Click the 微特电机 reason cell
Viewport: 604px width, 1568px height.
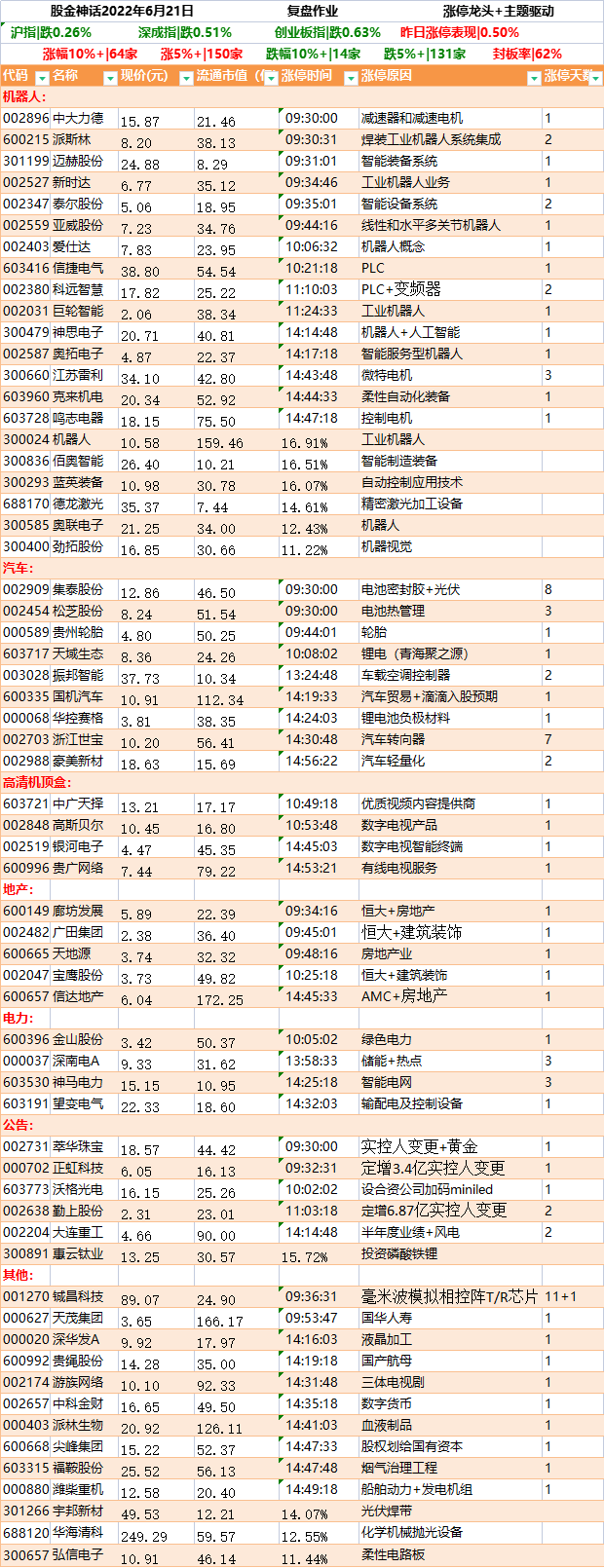tap(450, 375)
